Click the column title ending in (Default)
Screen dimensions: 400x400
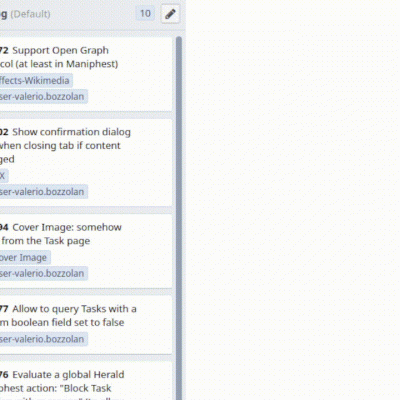[25, 14]
